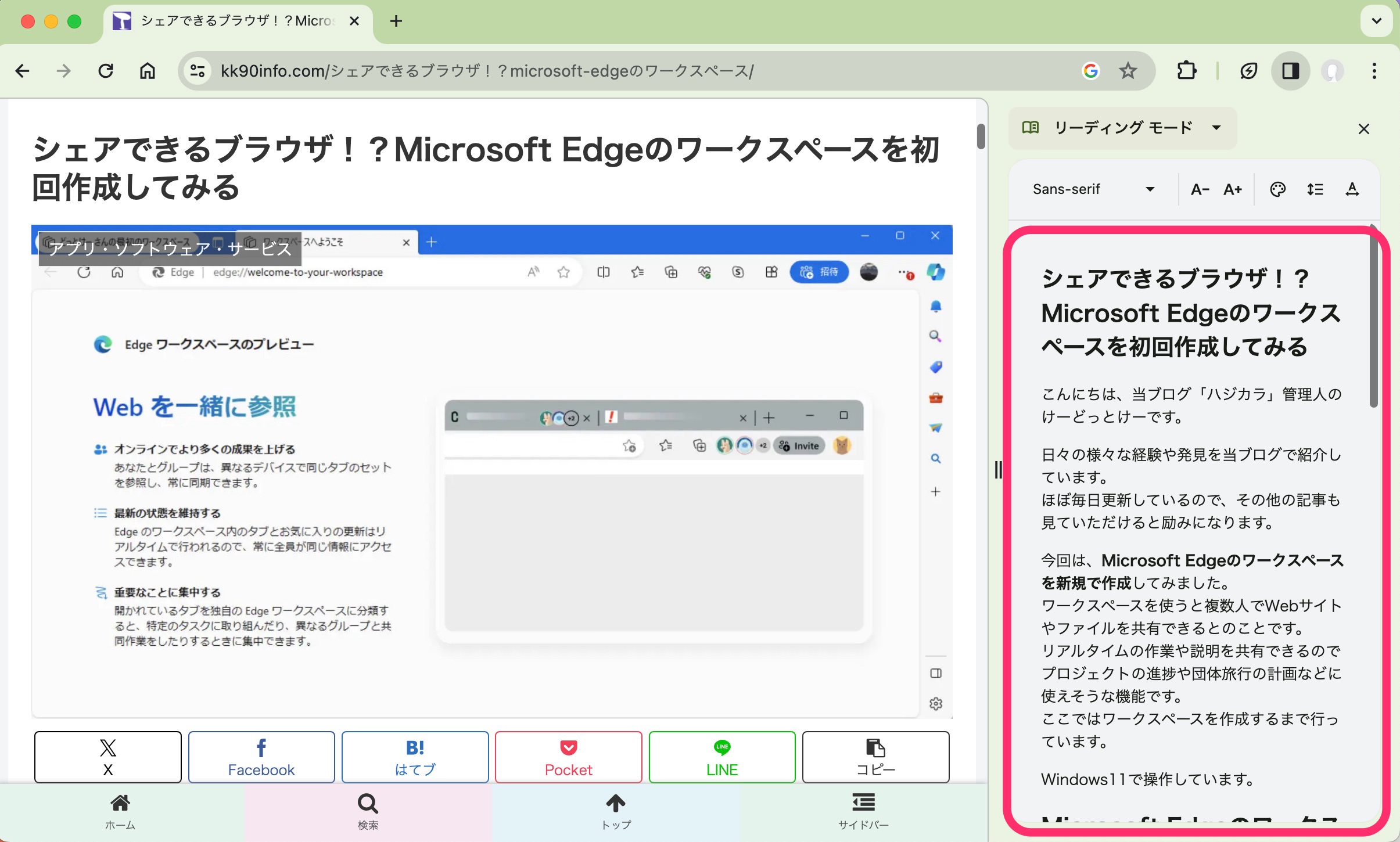Reload the current page
Image resolution: width=1400 pixels, height=842 pixels.
[x=106, y=71]
